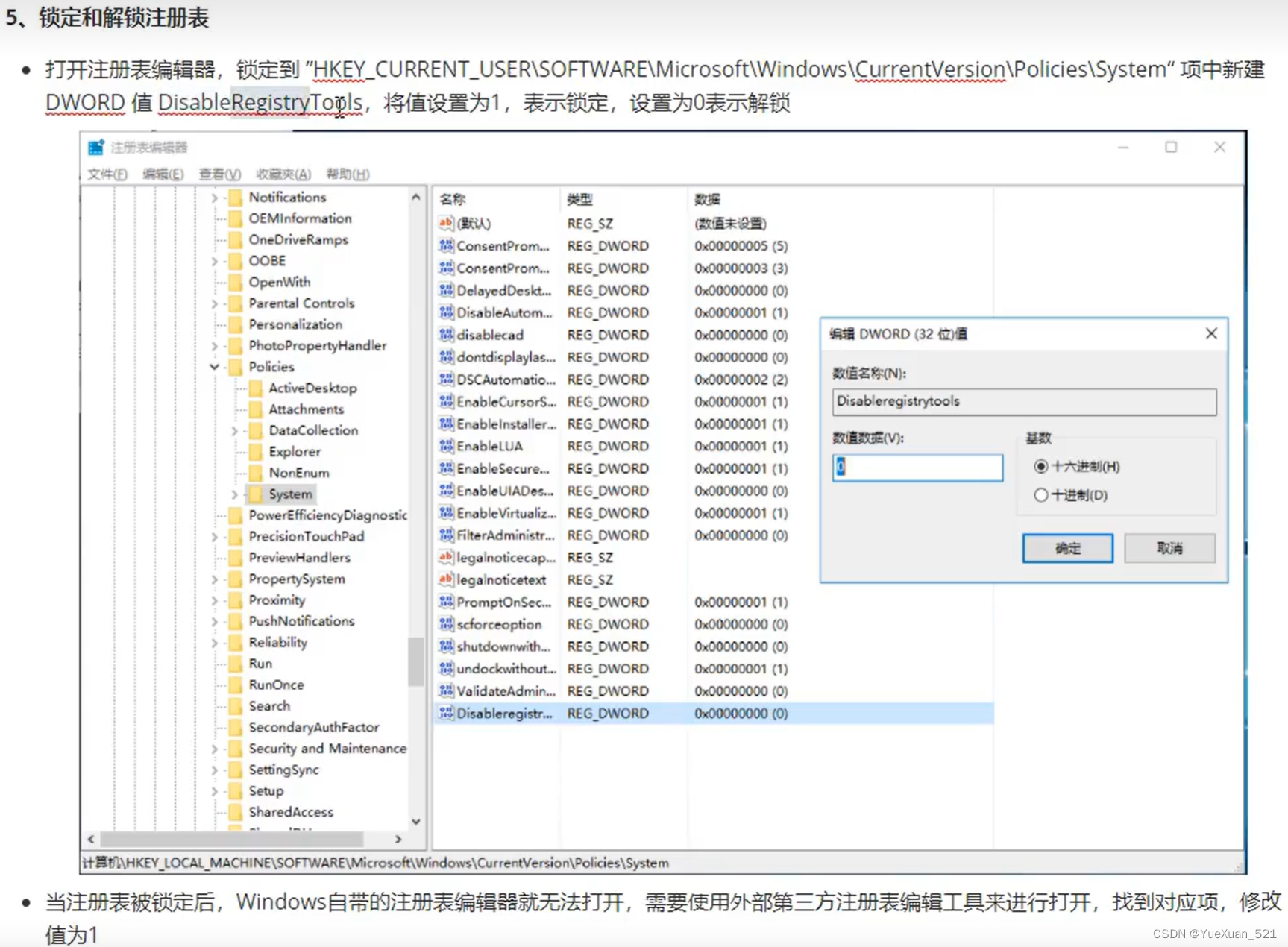Click the System folder icon
1288x947 pixels.
pyautogui.click(x=255, y=494)
